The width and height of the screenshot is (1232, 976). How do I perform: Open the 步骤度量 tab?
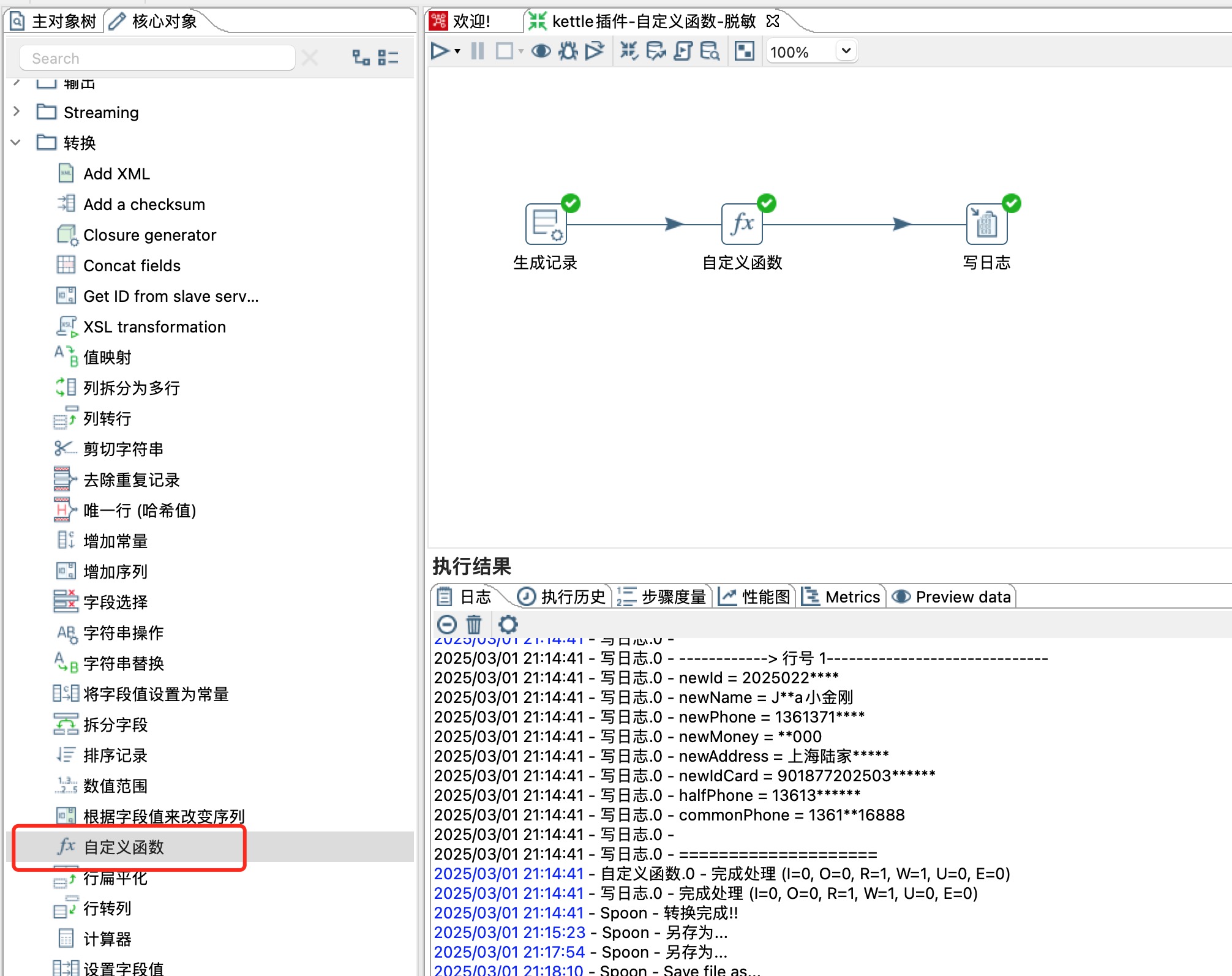tap(663, 596)
